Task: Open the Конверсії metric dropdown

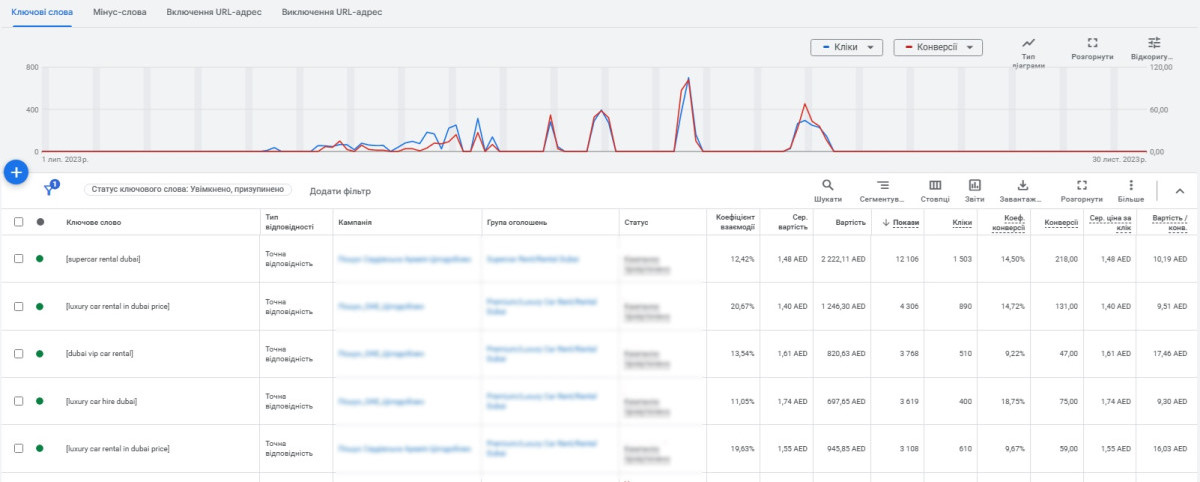Action: click(x=938, y=48)
